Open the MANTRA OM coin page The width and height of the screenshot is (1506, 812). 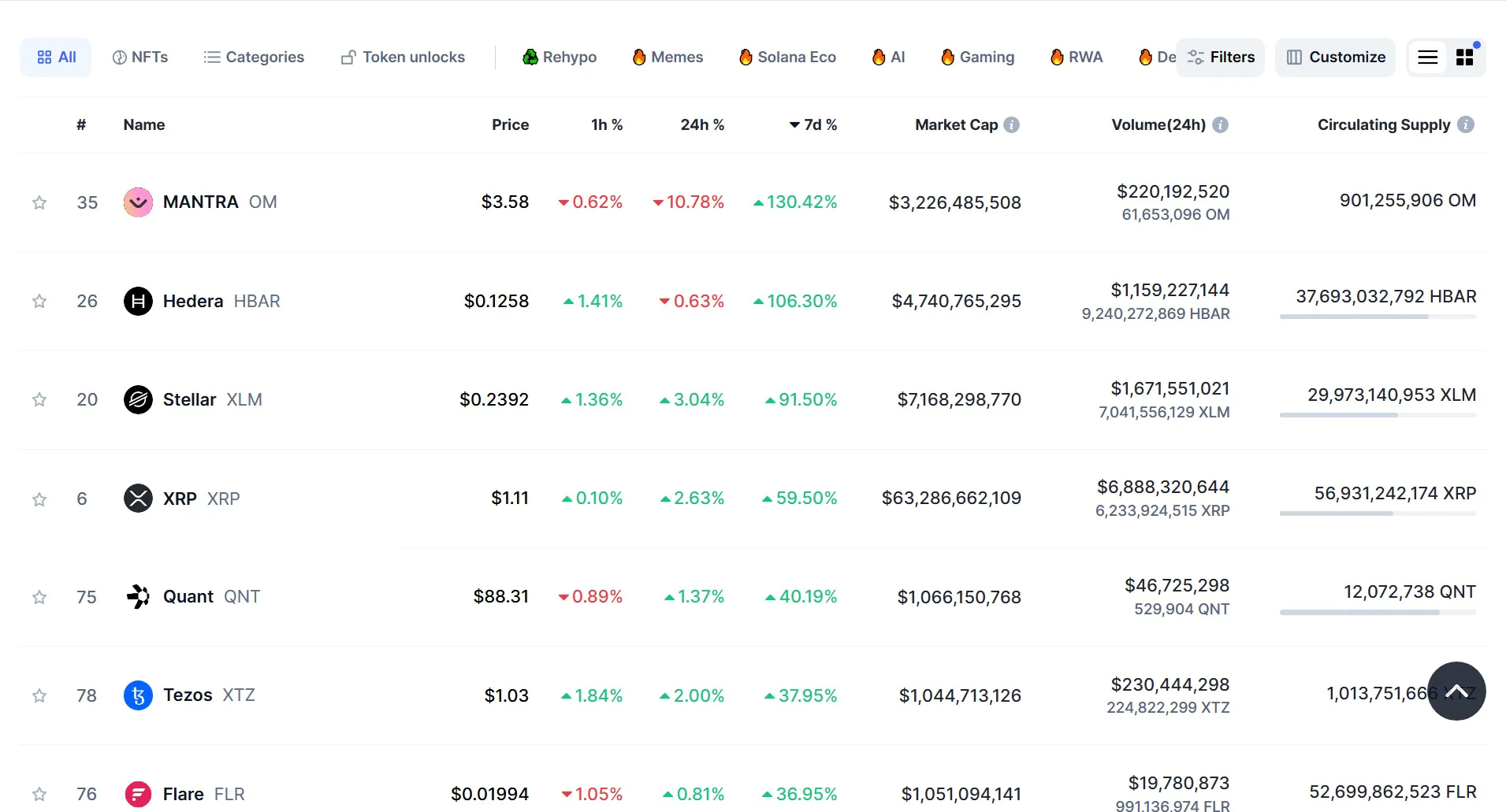(x=220, y=202)
